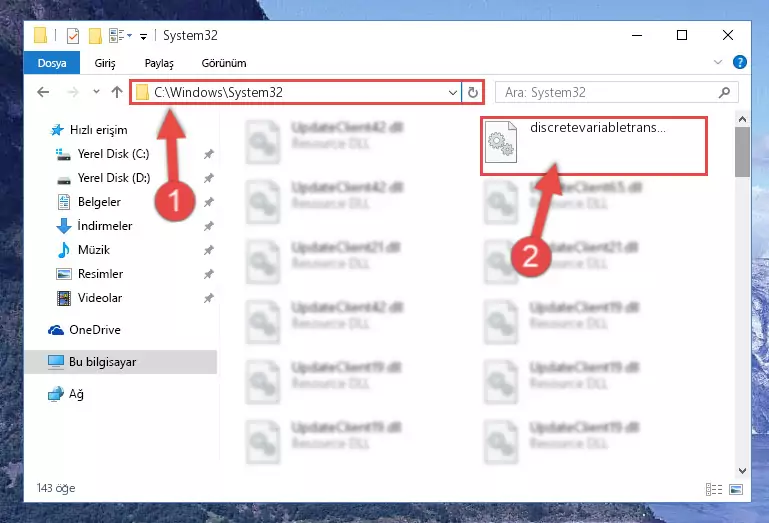Open Resimler folder in sidebar
Image resolution: width=769 pixels, height=523 pixels.
(100, 274)
